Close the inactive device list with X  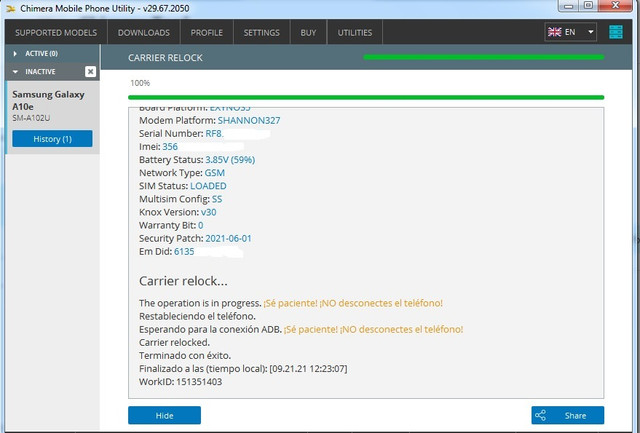point(90,72)
